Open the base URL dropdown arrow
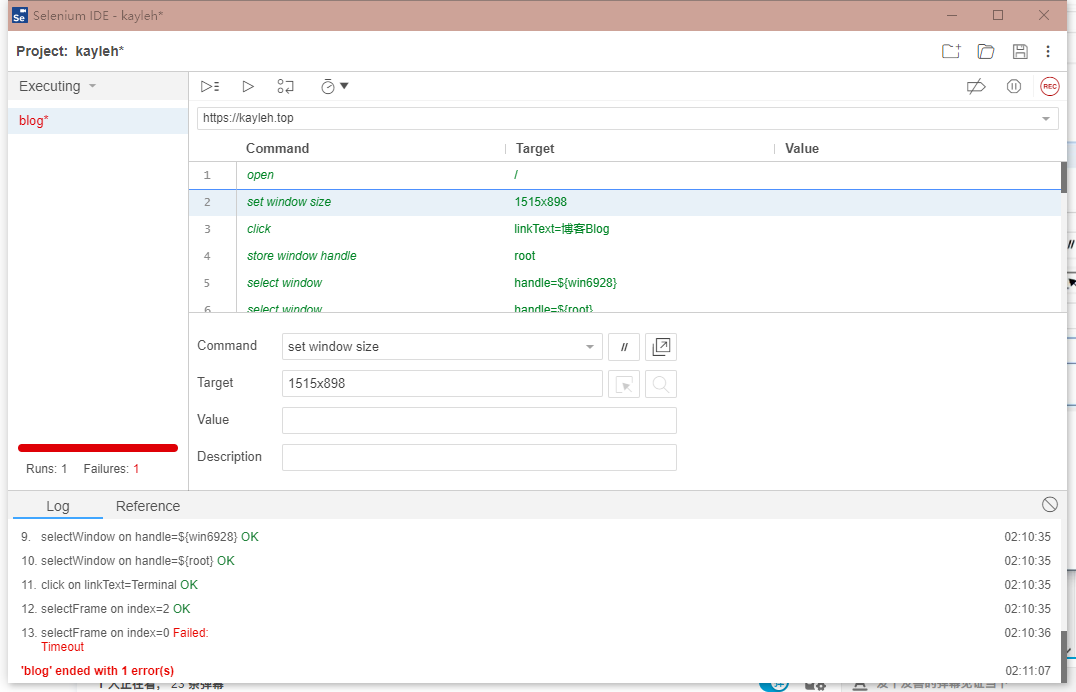 coord(1046,119)
